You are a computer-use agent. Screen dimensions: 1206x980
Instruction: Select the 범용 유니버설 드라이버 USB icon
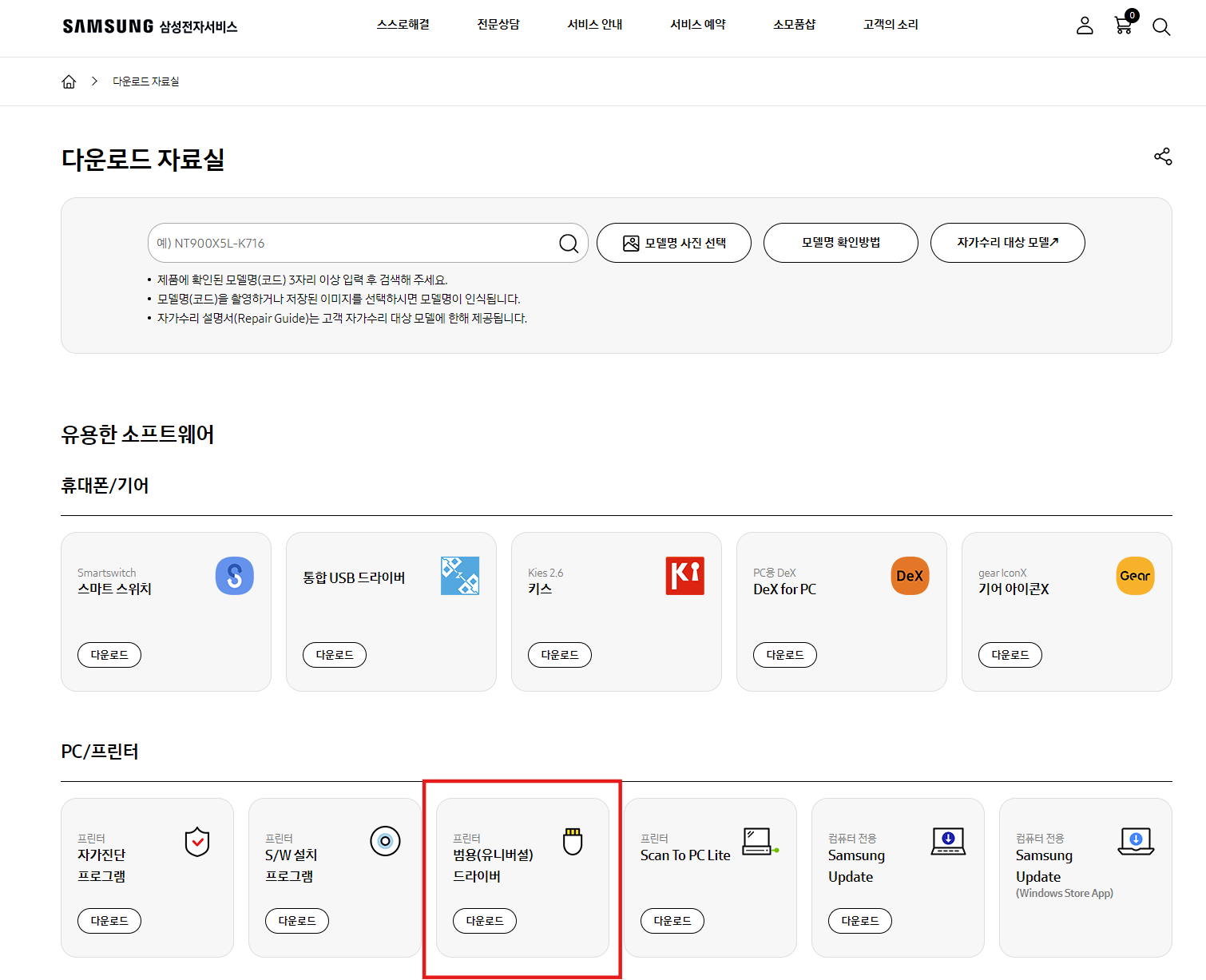(x=572, y=841)
